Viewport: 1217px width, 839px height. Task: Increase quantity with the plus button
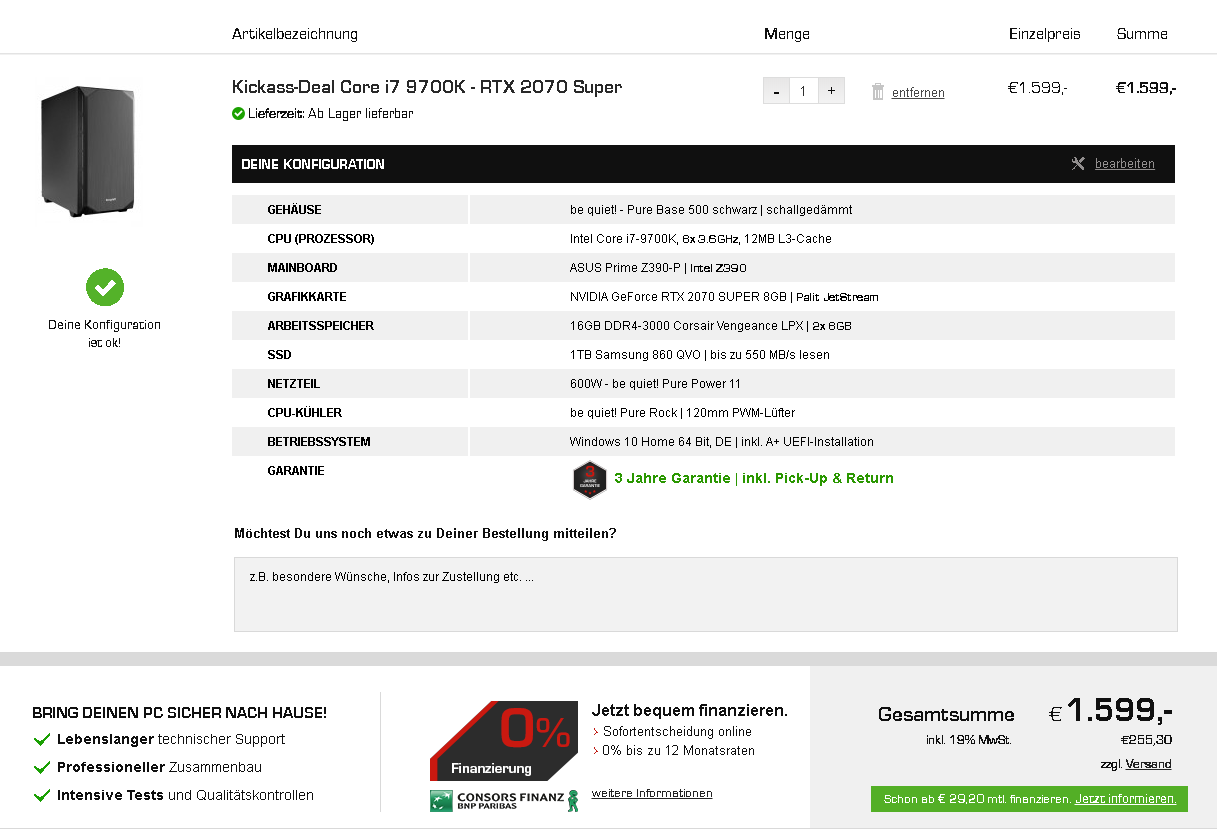[831, 91]
